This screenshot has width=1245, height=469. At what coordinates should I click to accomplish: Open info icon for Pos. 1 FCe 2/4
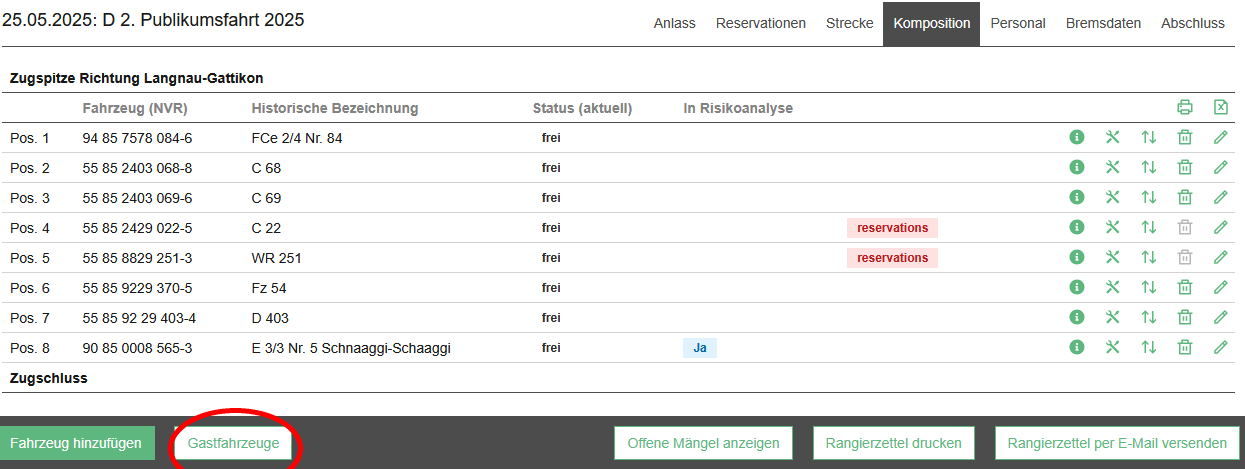click(1077, 138)
